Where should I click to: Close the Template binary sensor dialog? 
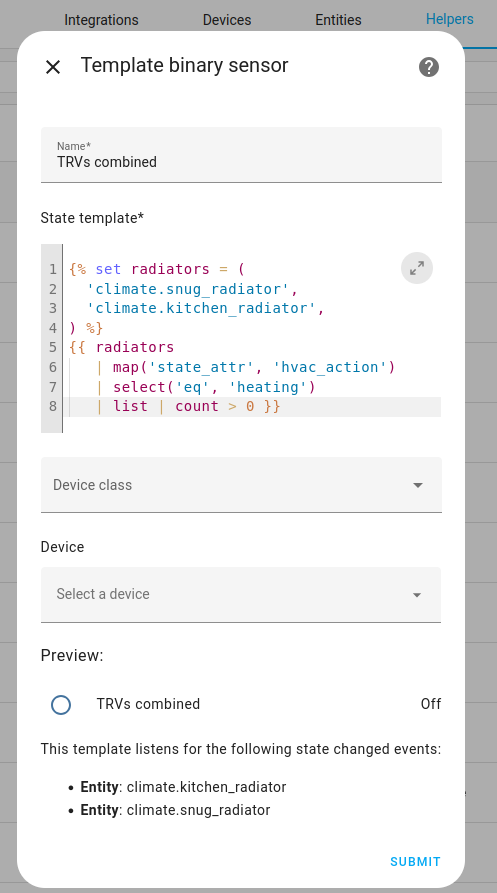pyautogui.click(x=53, y=67)
